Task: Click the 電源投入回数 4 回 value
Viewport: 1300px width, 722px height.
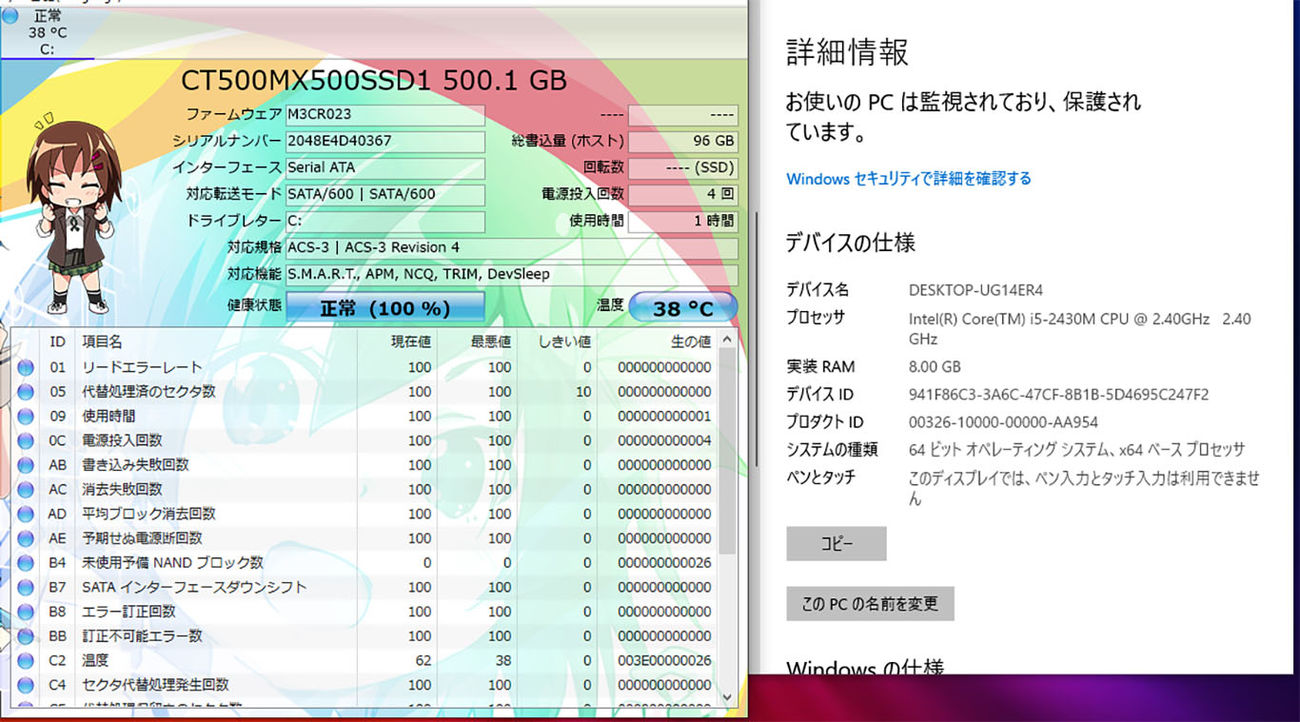Action: [683, 194]
